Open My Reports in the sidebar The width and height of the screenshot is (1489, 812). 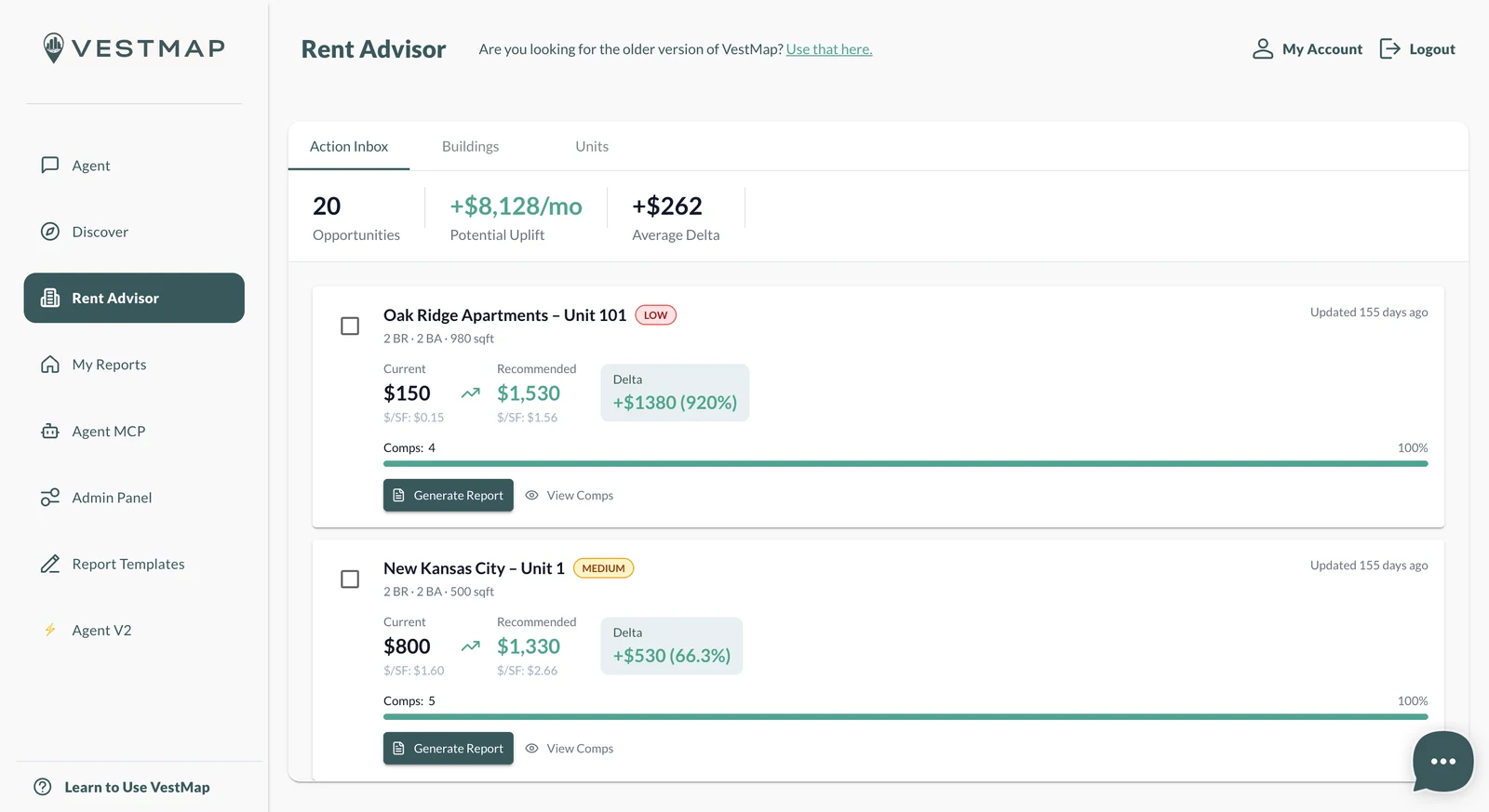134,365
